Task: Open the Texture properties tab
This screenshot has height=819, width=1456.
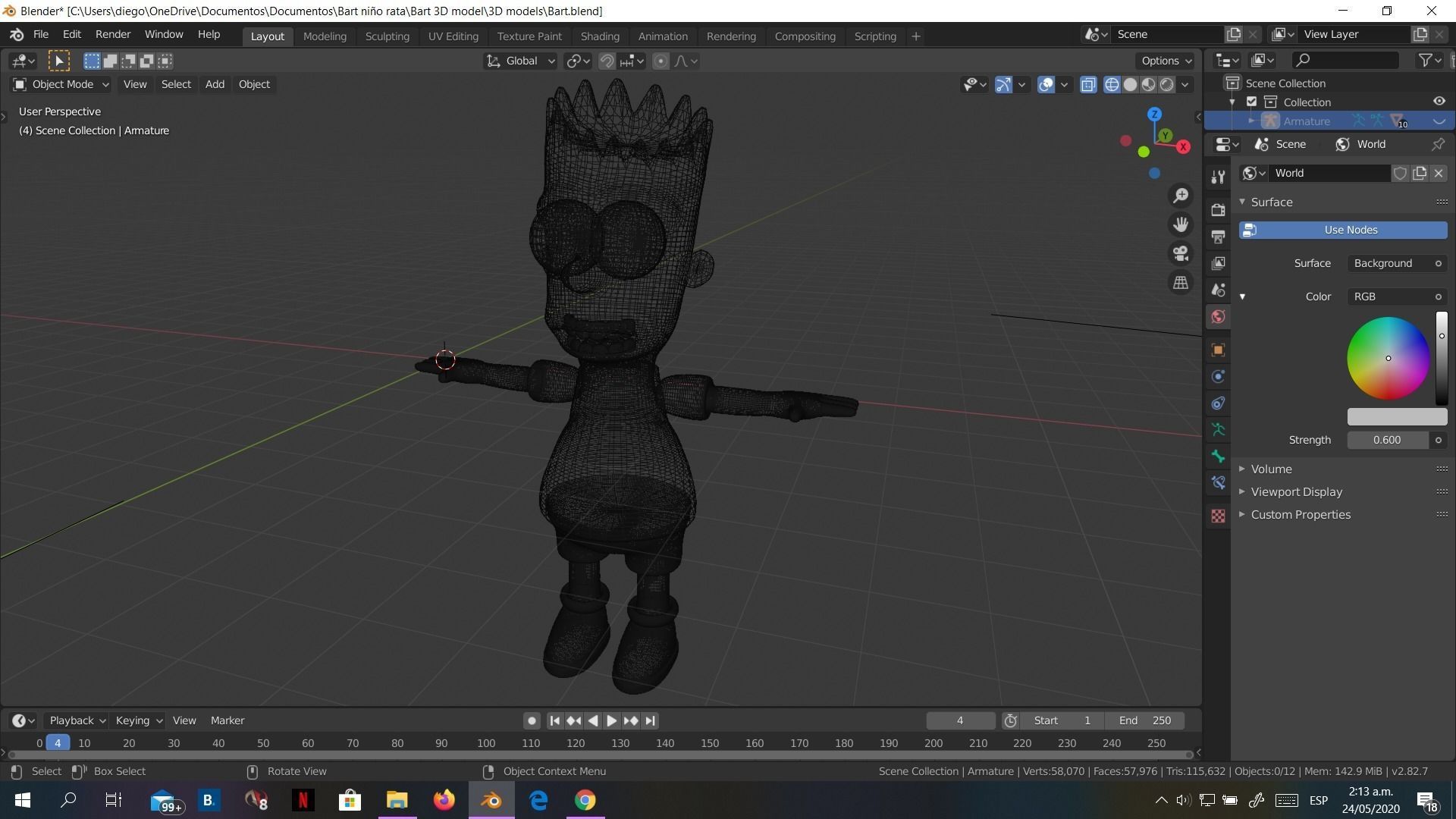Action: pos(1218,516)
